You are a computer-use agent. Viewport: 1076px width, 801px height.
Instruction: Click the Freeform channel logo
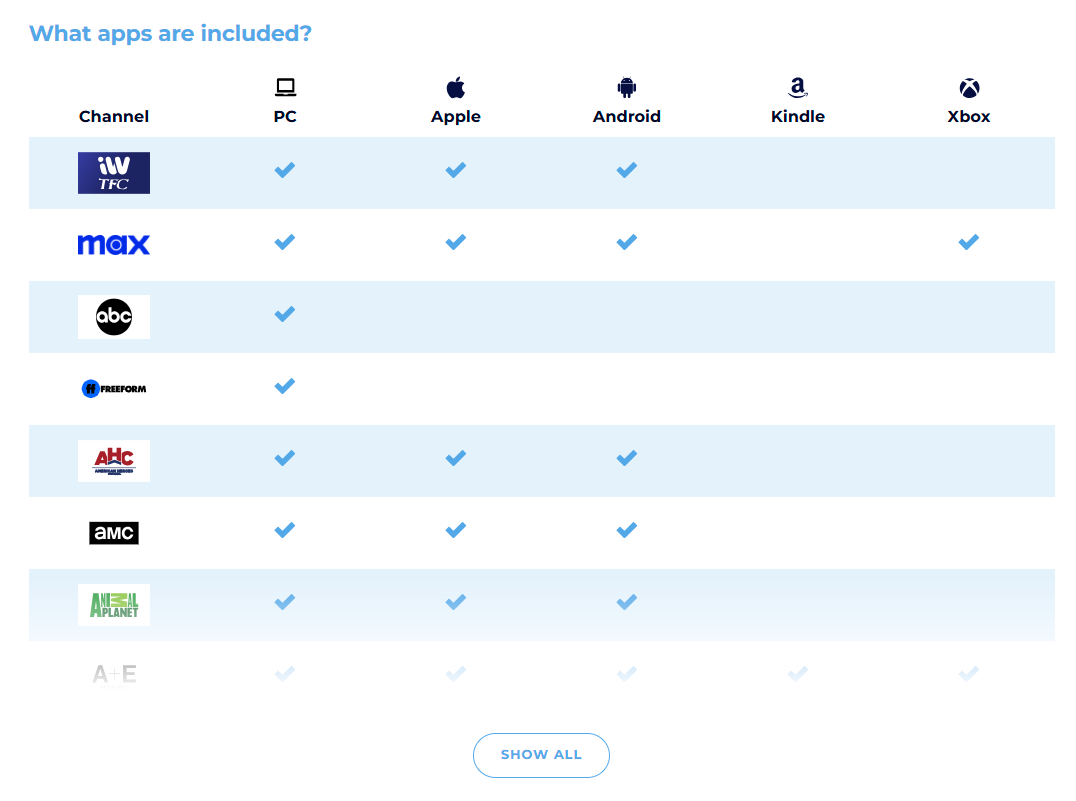[114, 388]
